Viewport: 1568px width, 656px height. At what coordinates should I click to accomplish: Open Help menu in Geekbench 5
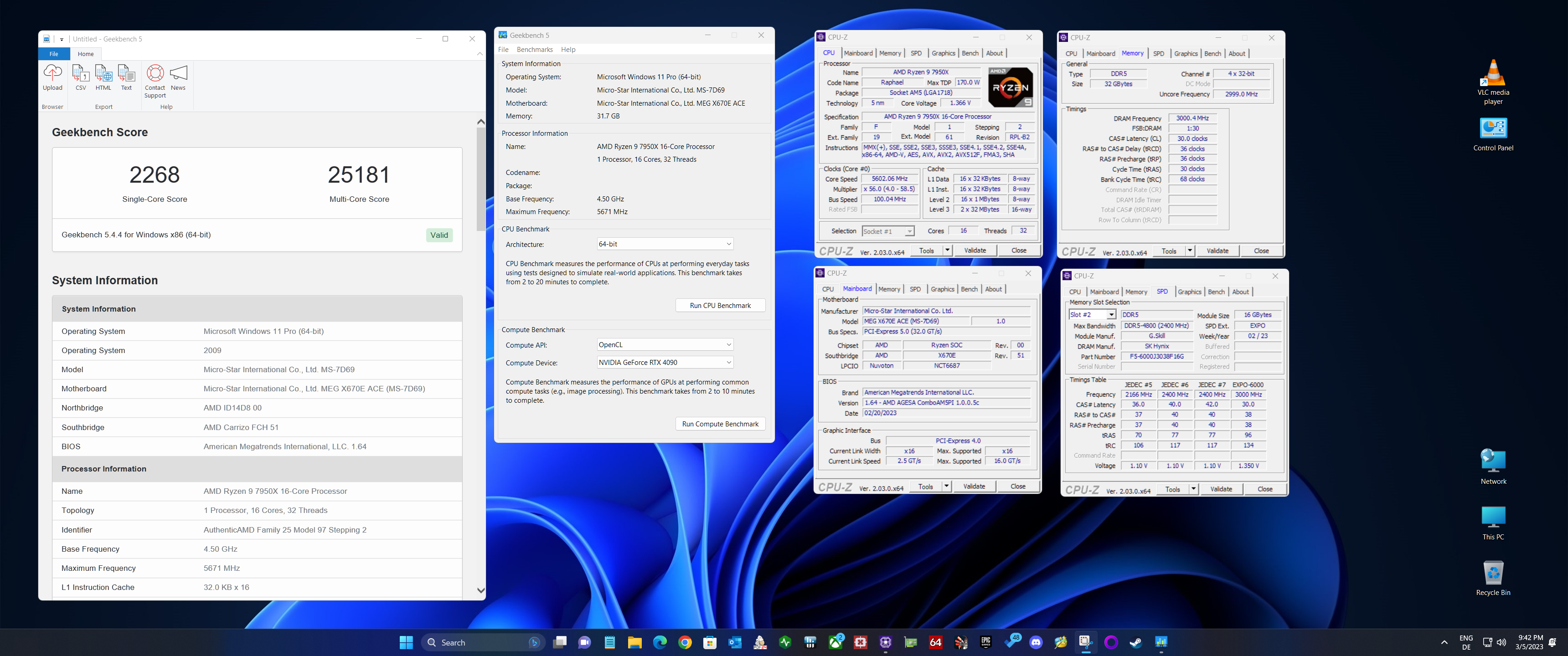(x=568, y=50)
